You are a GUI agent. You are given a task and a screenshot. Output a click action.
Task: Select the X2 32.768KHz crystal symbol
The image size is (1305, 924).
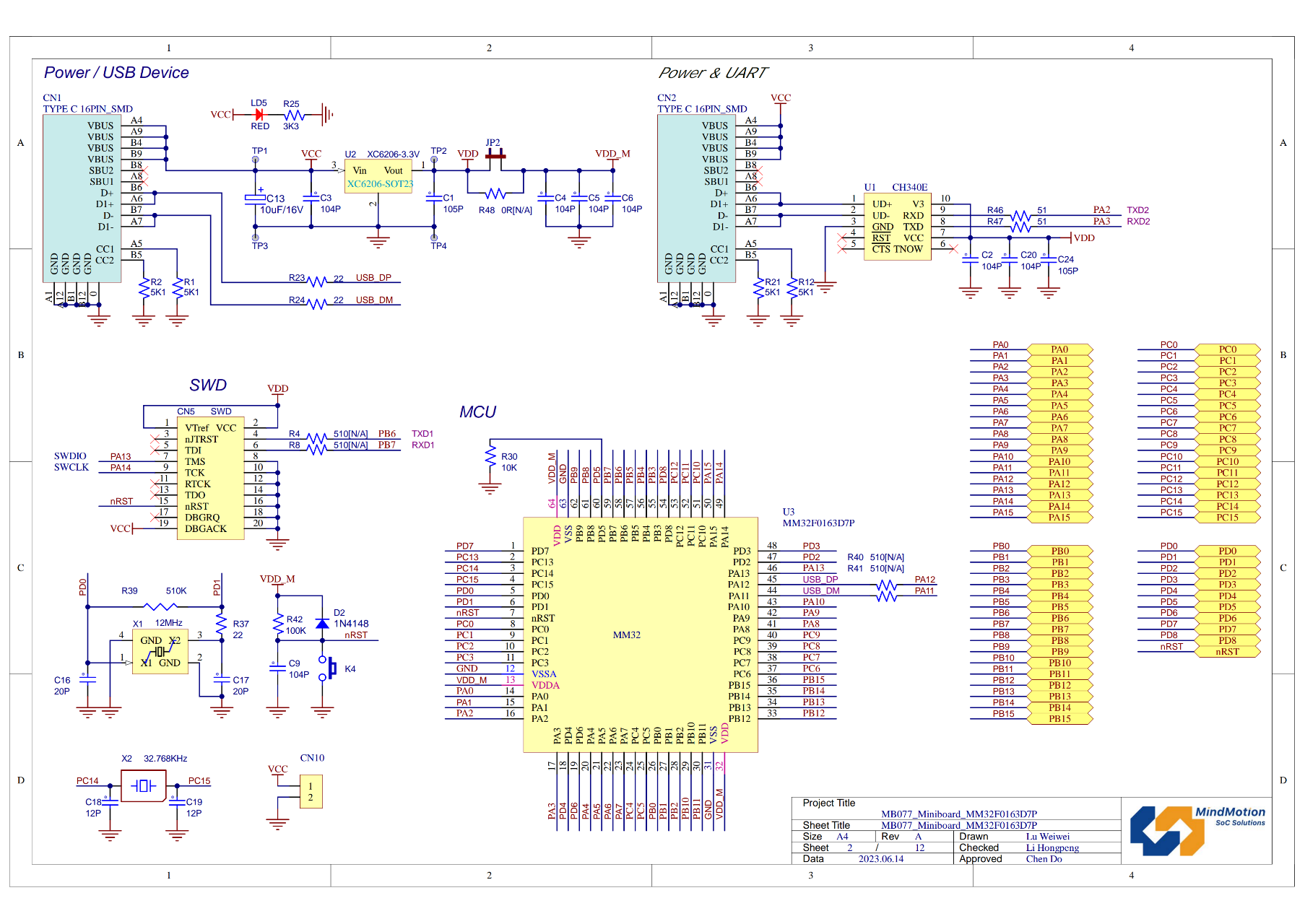point(144,785)
